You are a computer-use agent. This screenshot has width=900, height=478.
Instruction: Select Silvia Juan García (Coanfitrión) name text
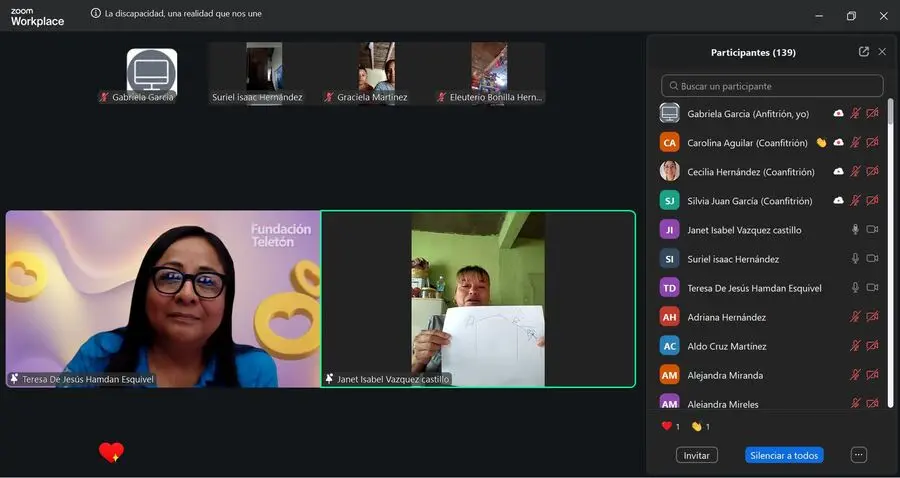point(750,201)
